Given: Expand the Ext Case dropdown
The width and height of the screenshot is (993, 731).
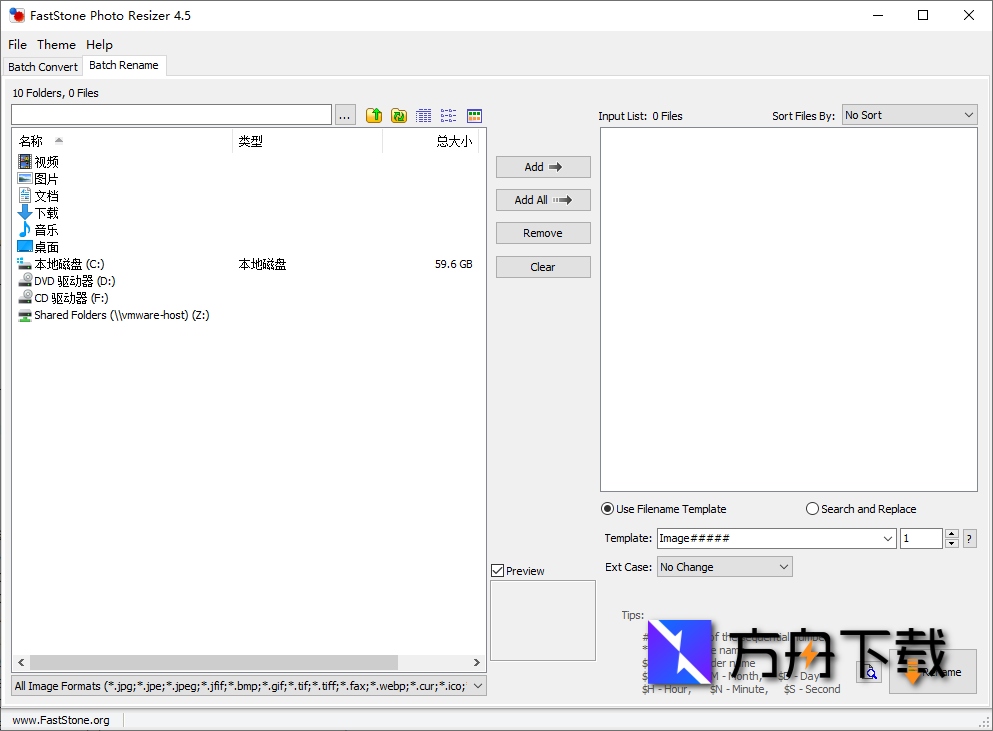Looking at the screenshot, I should pyautogui.click(x=724, y=567).
